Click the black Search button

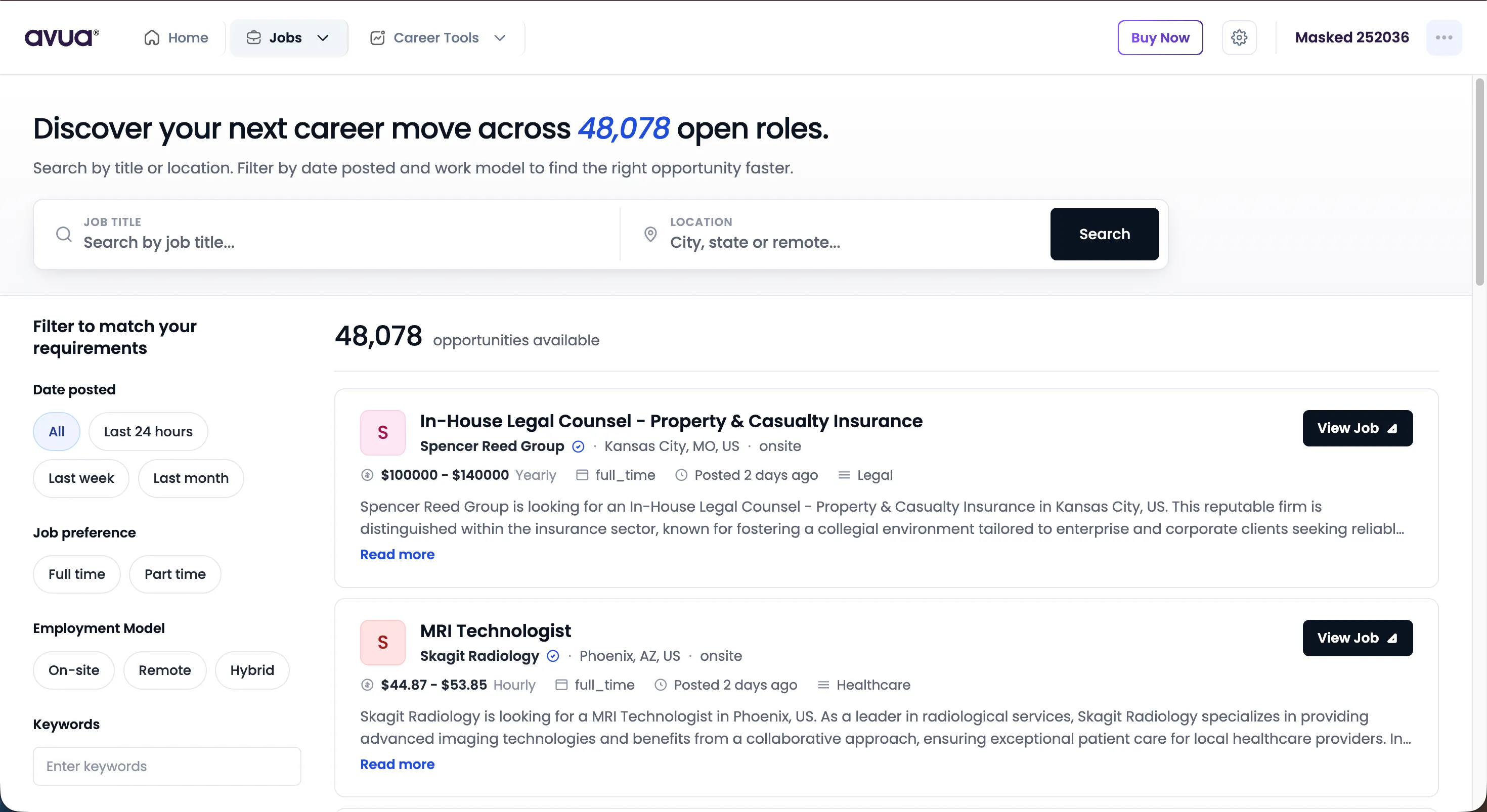[x=1104, y=234]
